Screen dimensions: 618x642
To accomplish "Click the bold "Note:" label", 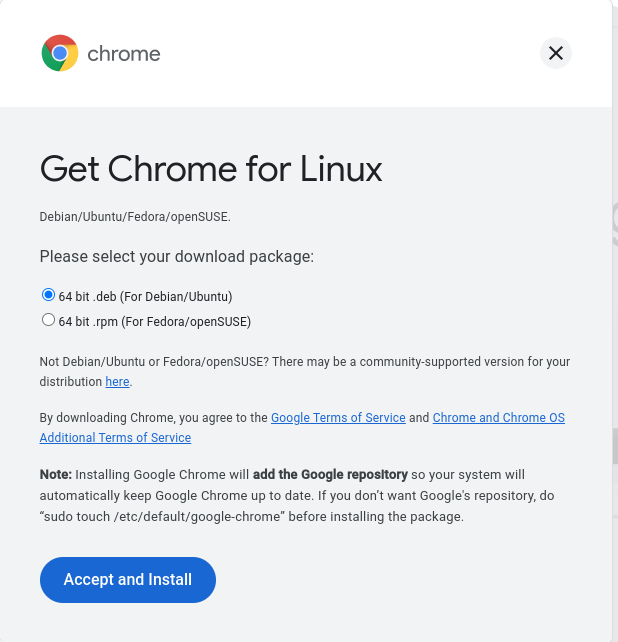I will point(56,474).
